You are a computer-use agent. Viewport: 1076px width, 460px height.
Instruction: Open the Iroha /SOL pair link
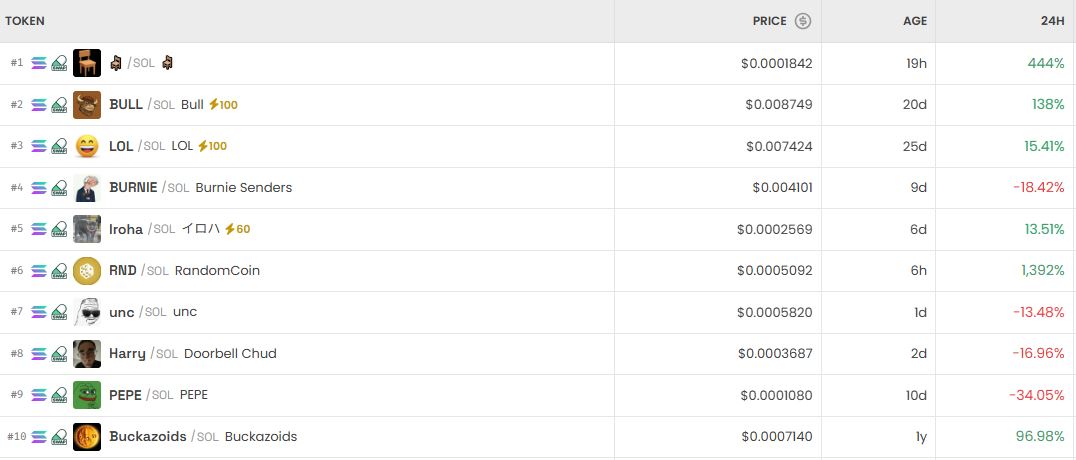pos(126,229)
